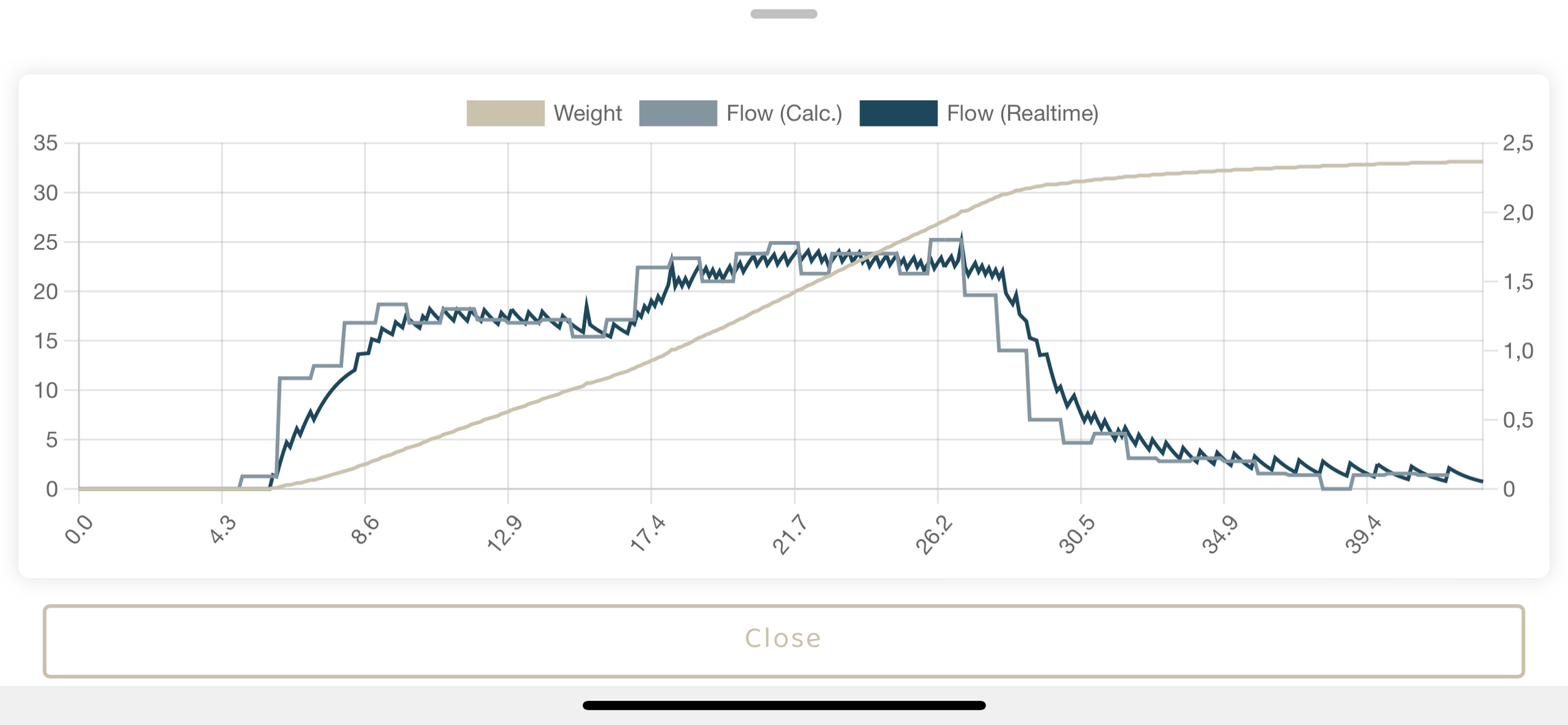Tap the sheet drag handle at top
Screen dimensions: 1568x725
pyautogui.click(x=784, y=14)
